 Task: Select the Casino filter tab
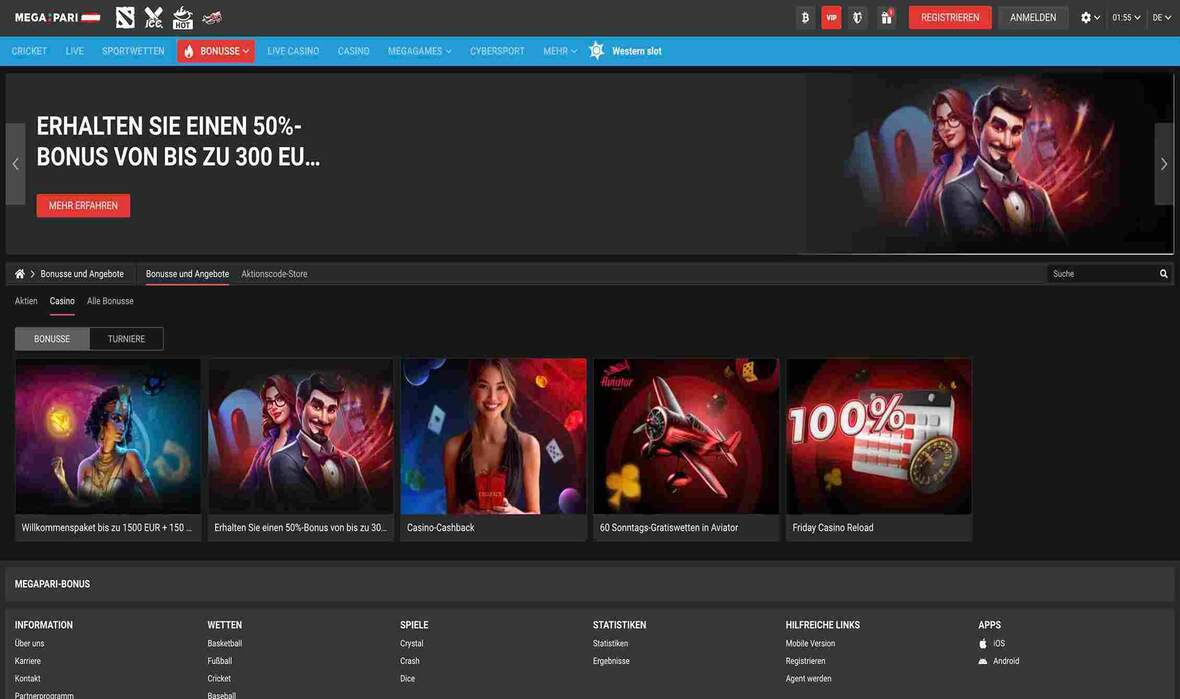coord(63,299)
